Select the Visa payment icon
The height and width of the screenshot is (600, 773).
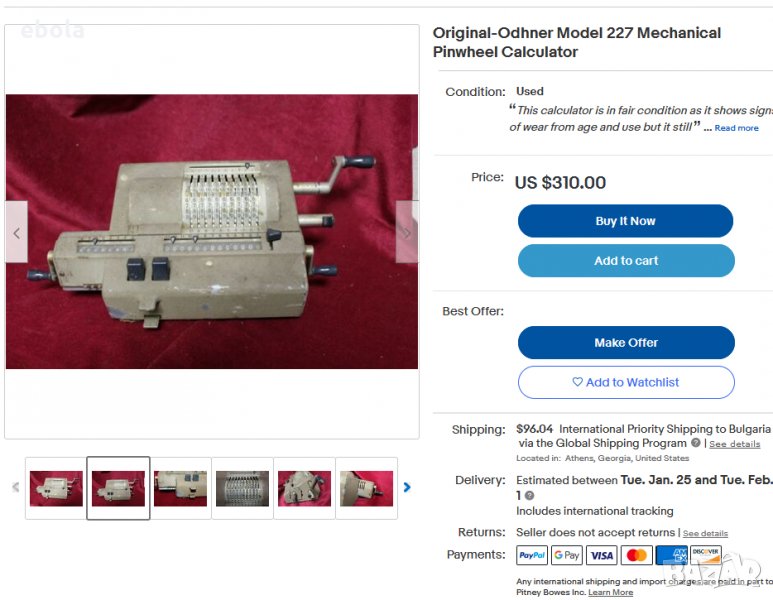coord(601,555)
